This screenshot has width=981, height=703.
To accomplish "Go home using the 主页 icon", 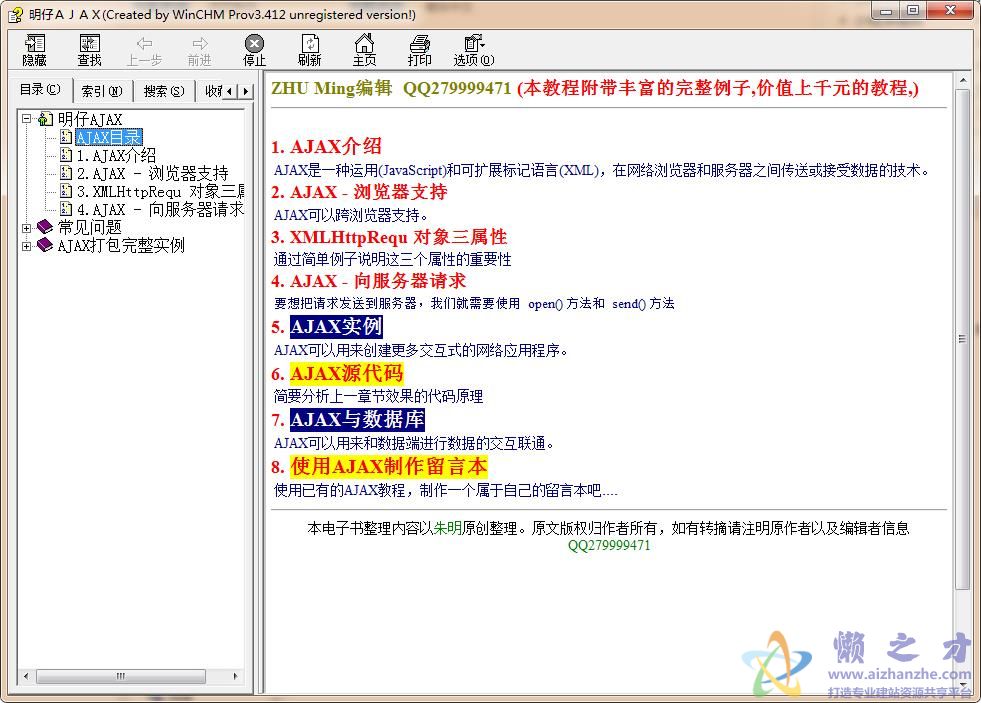I will coord(364,48).
